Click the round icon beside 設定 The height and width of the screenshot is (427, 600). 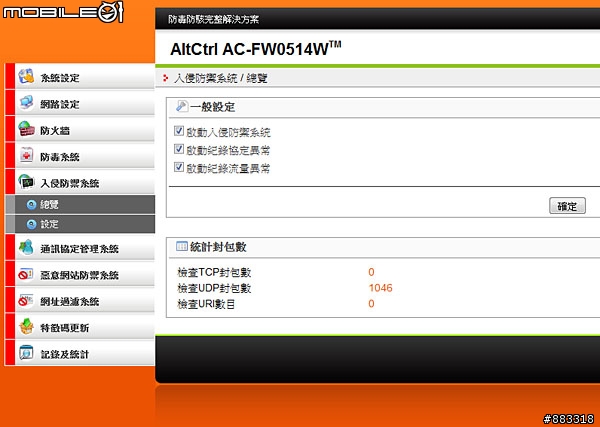pyautogui.click(x=31, y=224)
